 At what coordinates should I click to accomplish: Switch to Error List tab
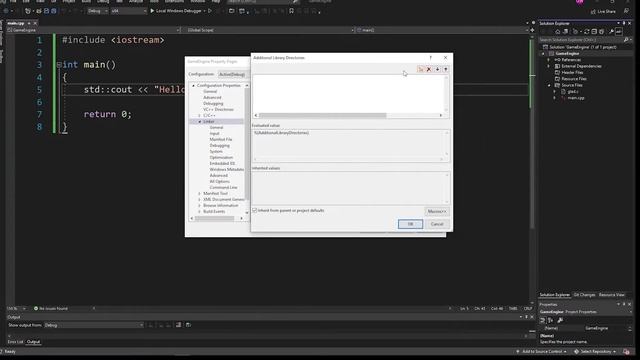[x=16, y=342]
